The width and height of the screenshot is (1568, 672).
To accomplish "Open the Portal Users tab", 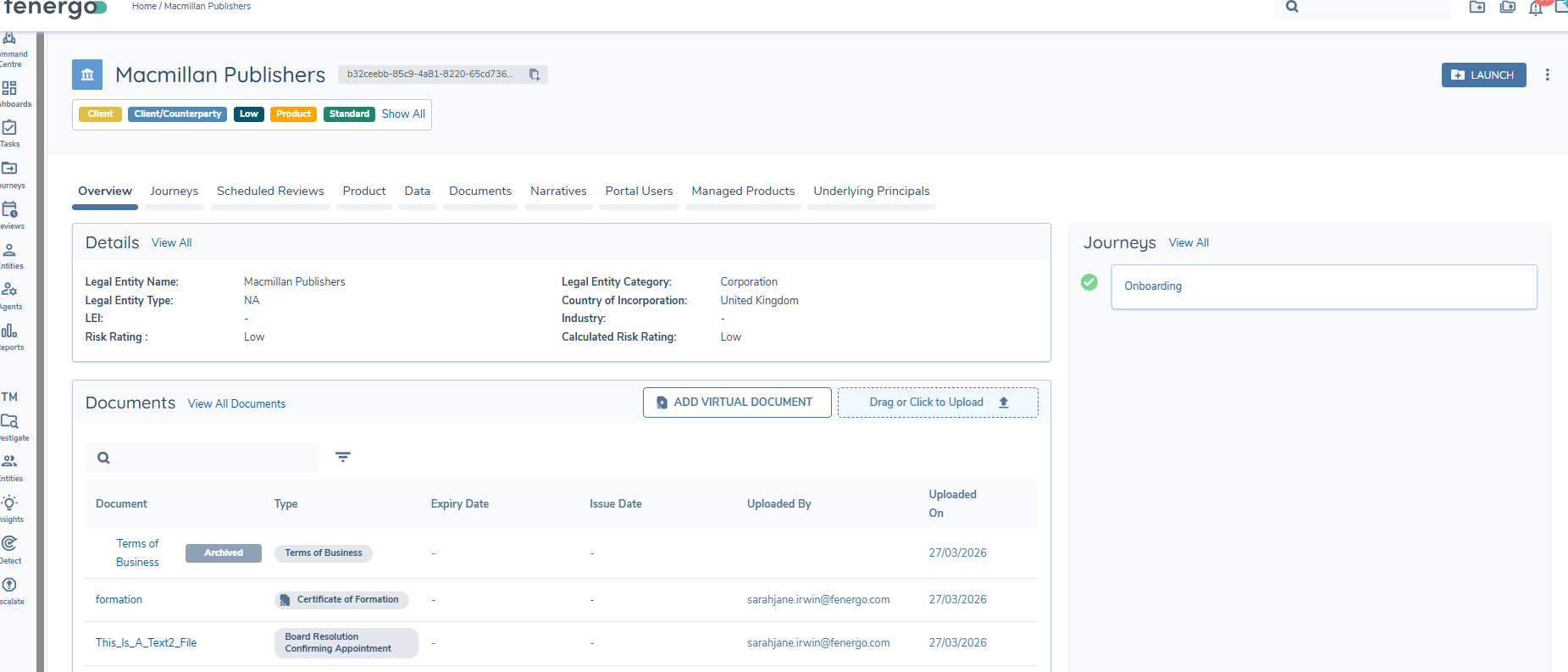I will (639, 191).
